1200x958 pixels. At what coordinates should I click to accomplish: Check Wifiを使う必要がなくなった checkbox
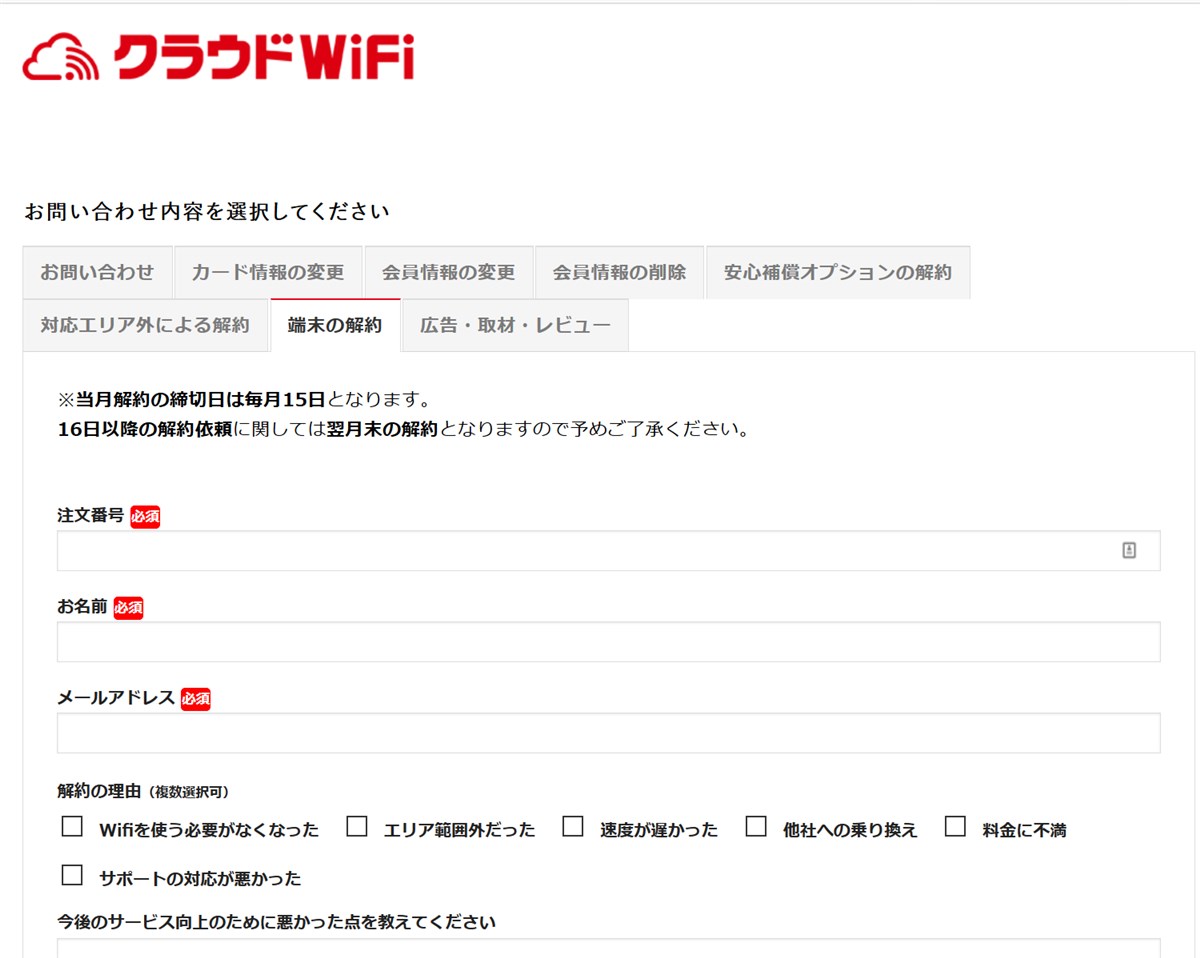point(72,827)
